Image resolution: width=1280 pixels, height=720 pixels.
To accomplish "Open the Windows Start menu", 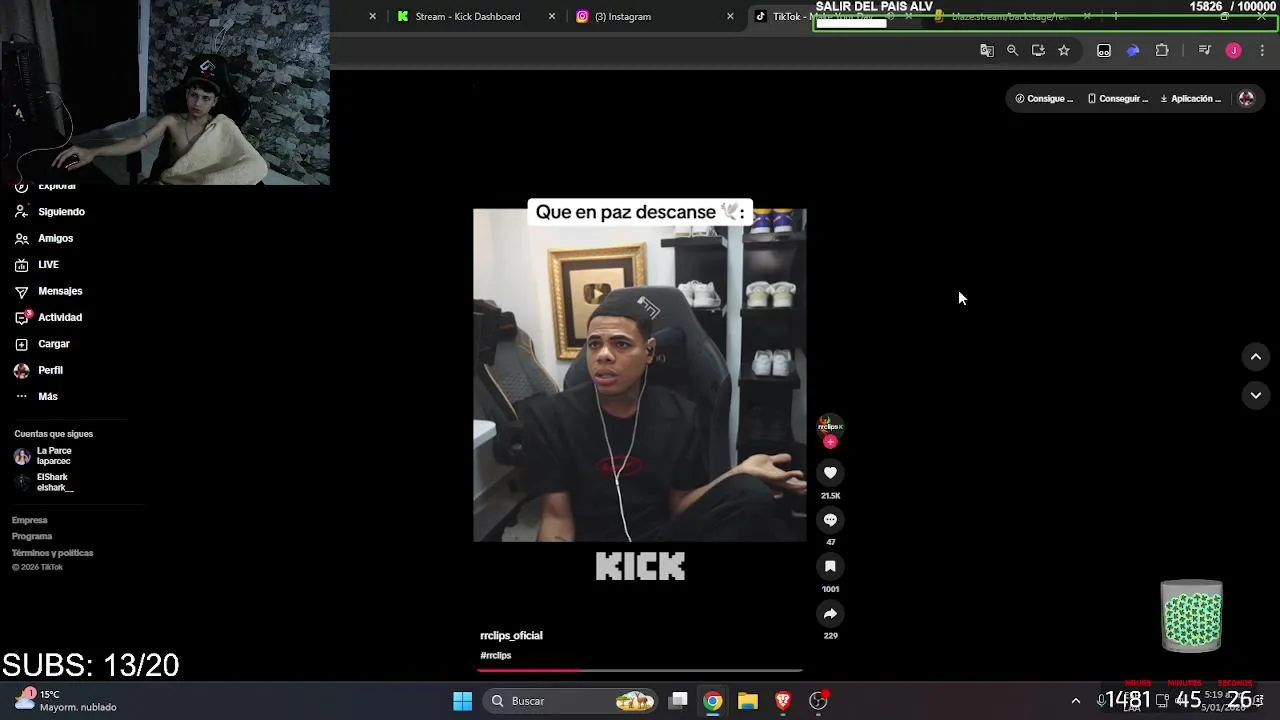I will pyautogui.click(x=462, y=701).
